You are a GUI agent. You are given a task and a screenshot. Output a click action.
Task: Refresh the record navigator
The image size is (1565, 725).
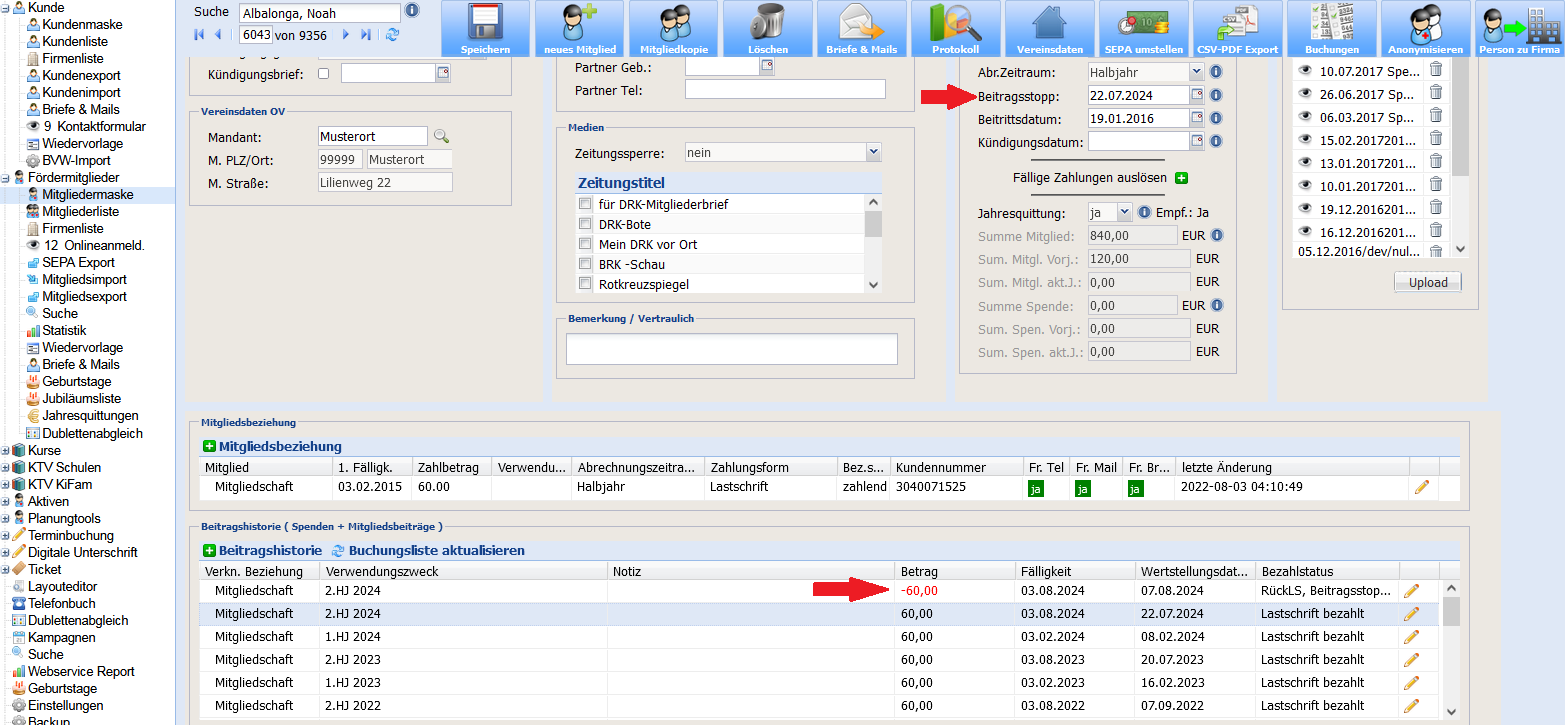(x=392, y=34)
